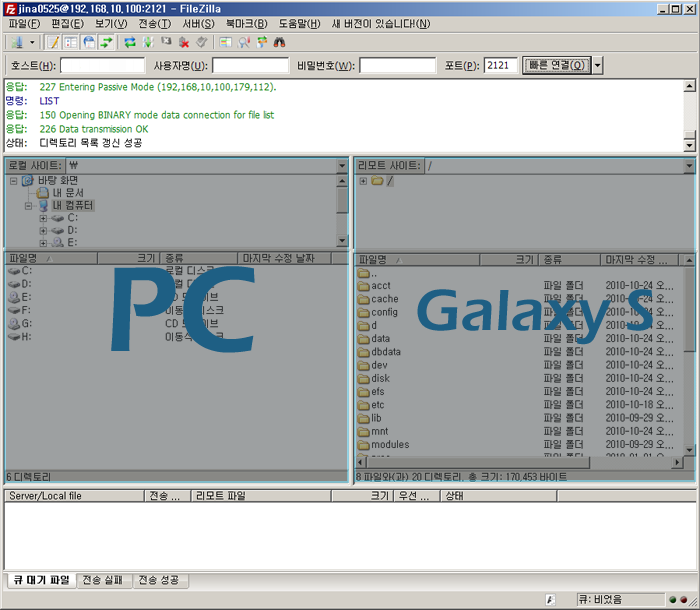Open the 서버(S) menu

198,24
